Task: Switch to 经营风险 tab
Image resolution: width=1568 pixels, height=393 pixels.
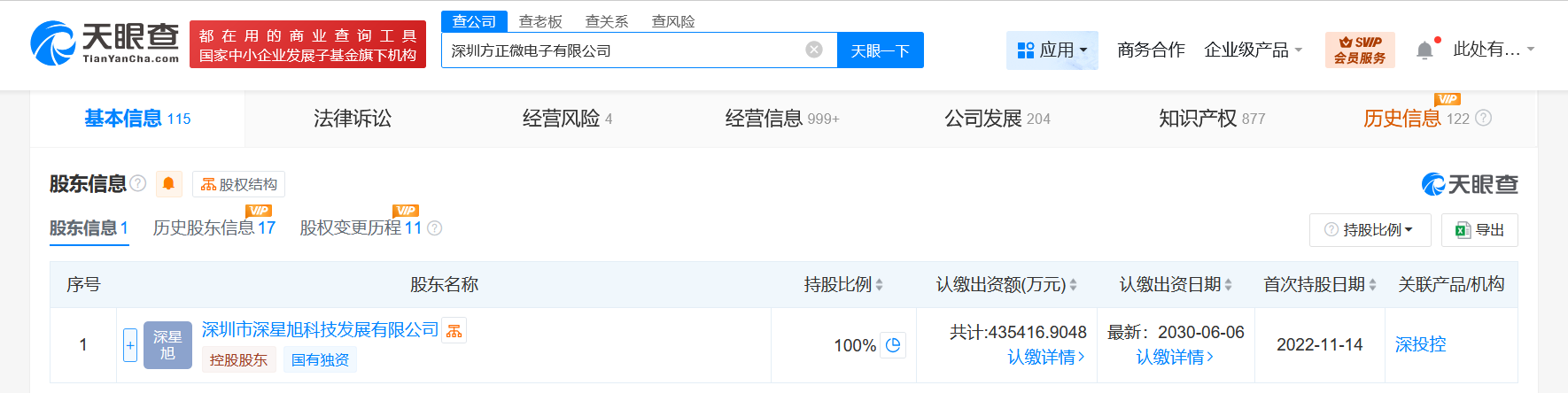Action: pyautogui.click(x=567, y=119)
